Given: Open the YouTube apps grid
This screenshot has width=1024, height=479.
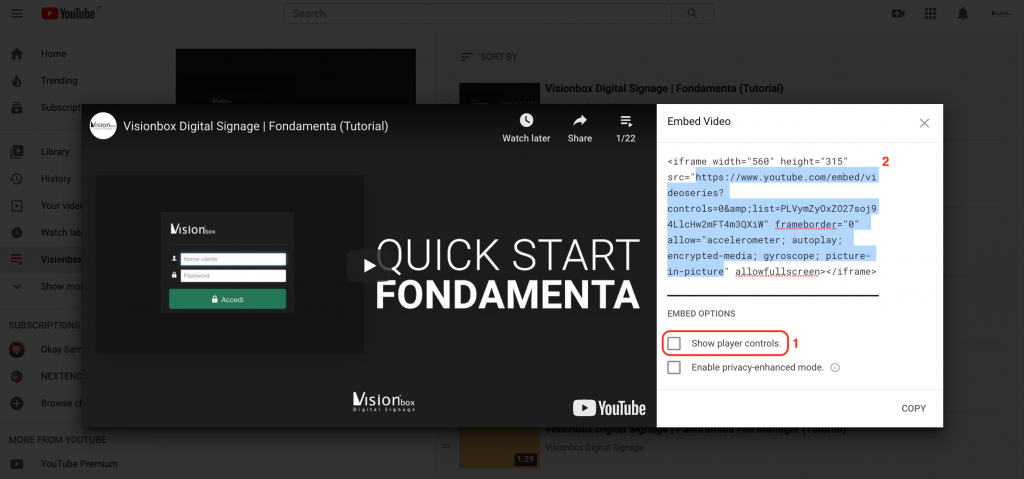Looking at the screenshot, I should point(931,13).
